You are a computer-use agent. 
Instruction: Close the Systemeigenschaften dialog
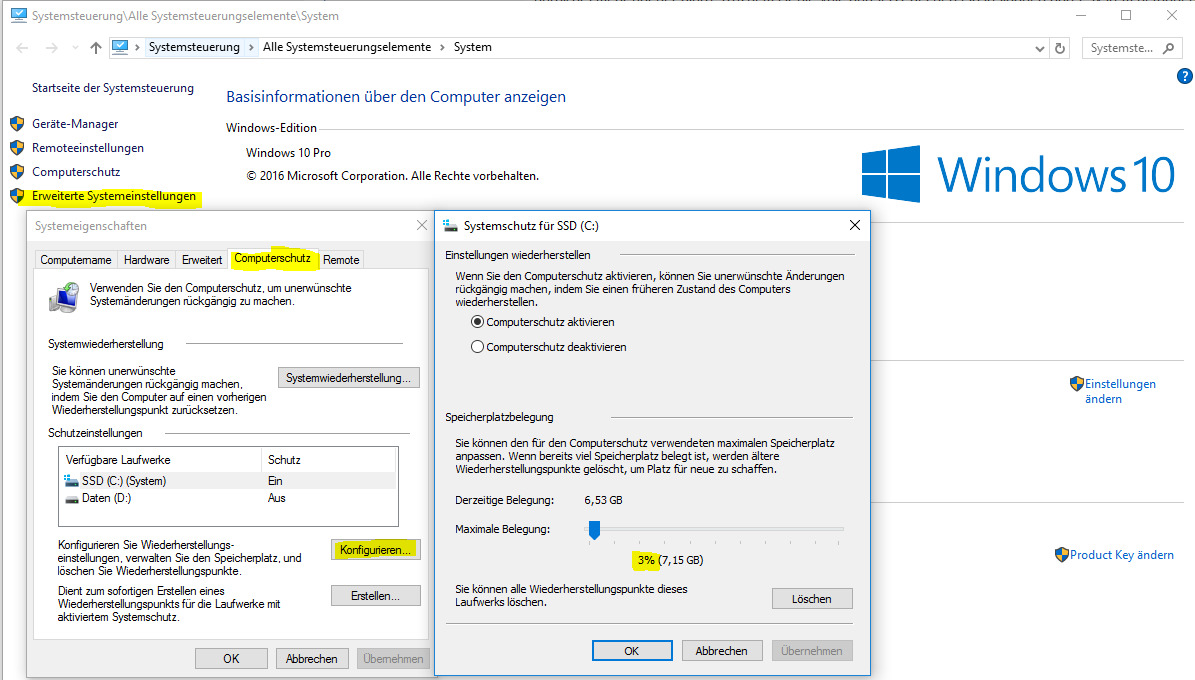click(x=421, y=225)
